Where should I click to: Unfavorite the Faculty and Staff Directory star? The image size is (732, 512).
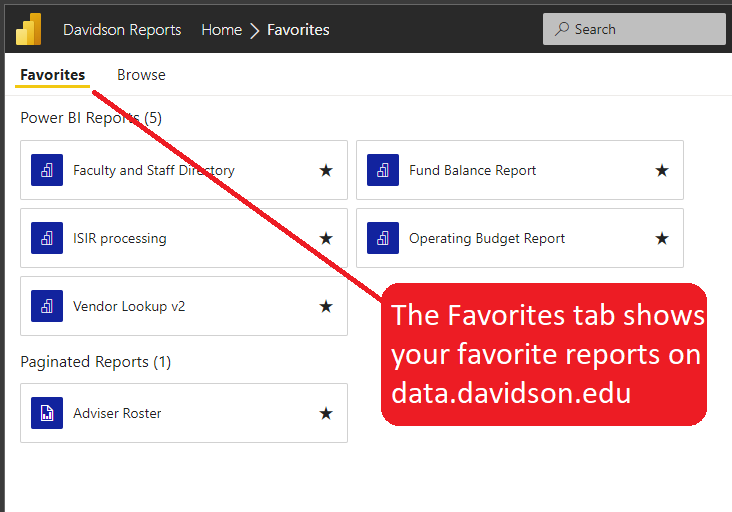[x=326, y=170]
